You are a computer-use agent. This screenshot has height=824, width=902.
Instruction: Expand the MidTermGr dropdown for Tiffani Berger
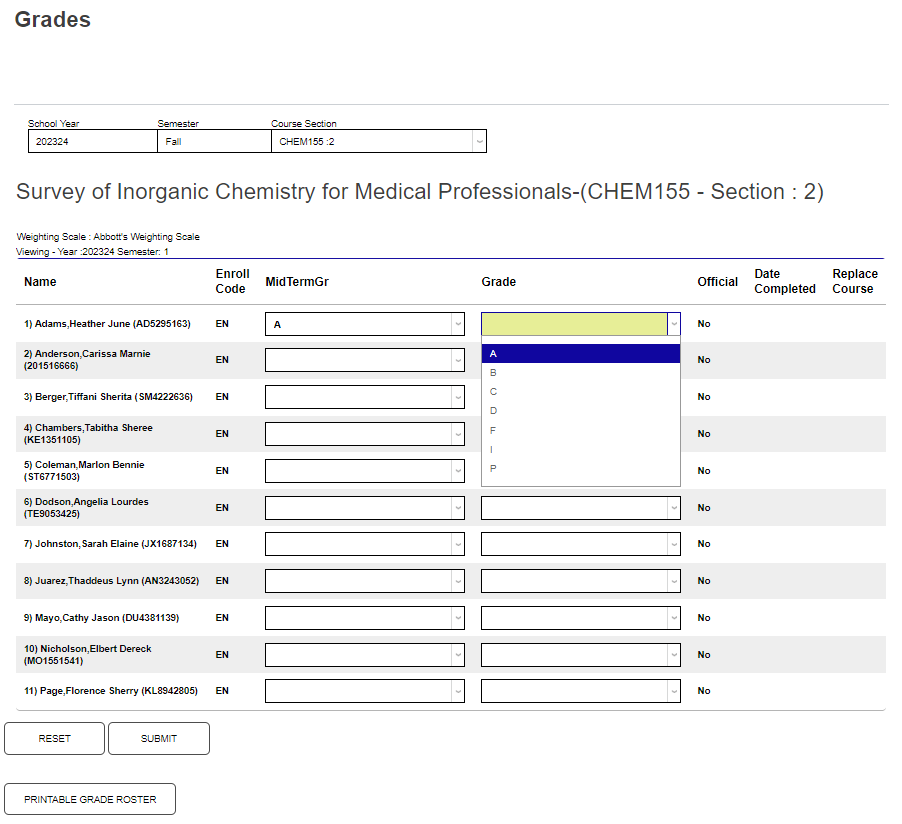pyautogui.click(x=456, y=396)
